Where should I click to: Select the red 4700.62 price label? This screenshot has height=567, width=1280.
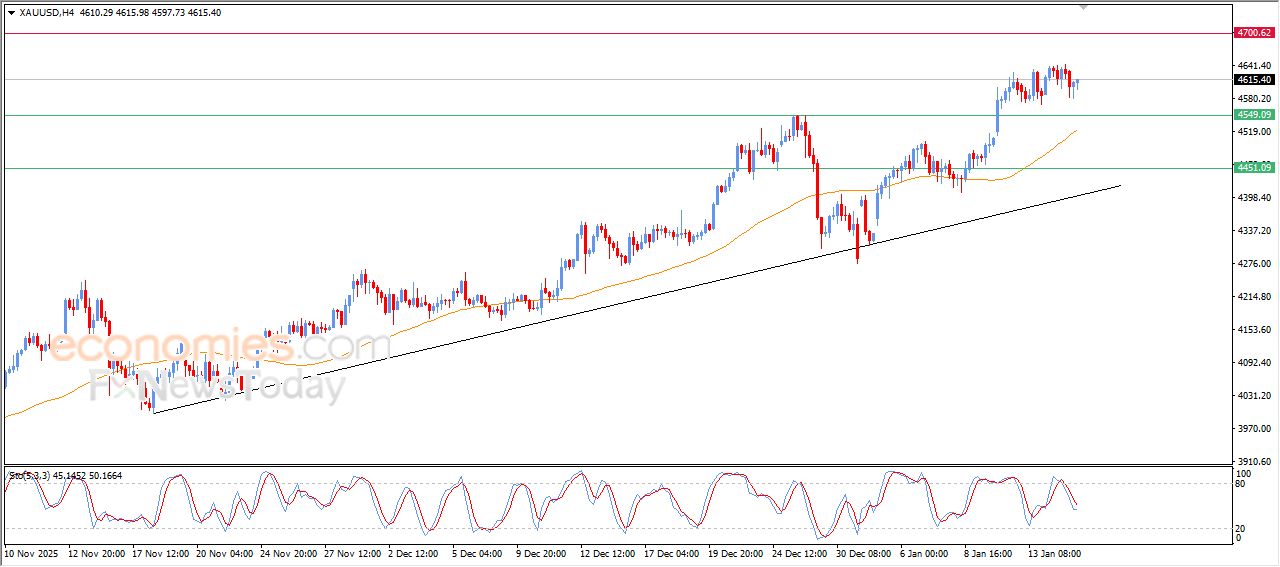click(x=1254, y=33)
